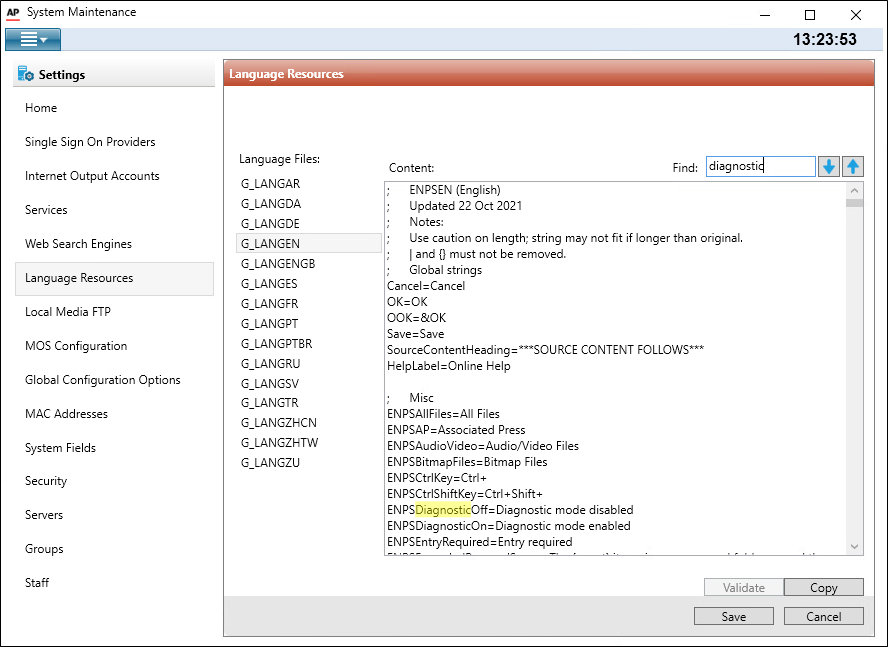
Task: Click the SourceContentHeading content line
Action: coord(545,350)
